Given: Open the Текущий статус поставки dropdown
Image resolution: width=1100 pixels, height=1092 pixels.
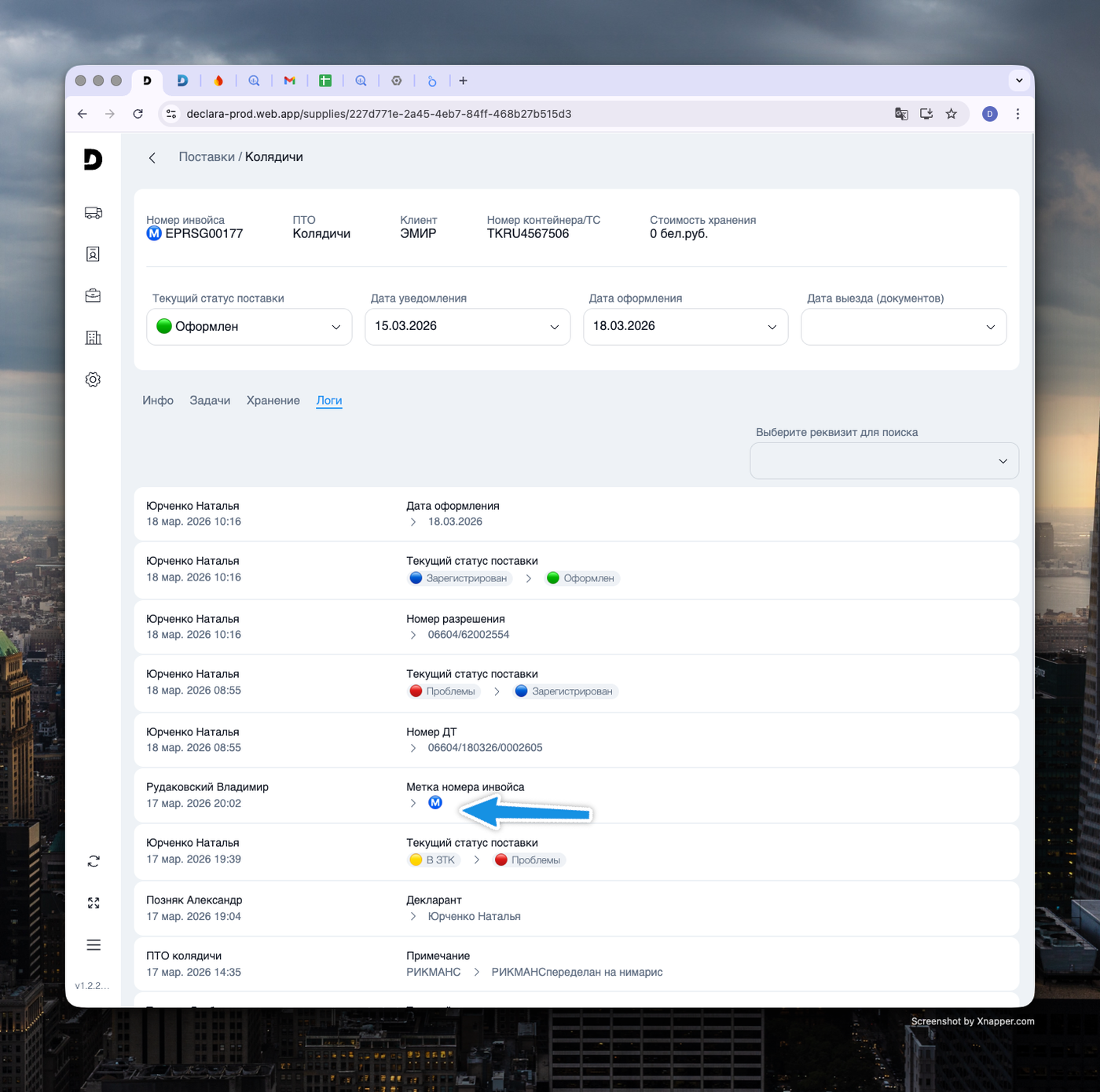Looking at the screenshot, I should coord(249,327).
